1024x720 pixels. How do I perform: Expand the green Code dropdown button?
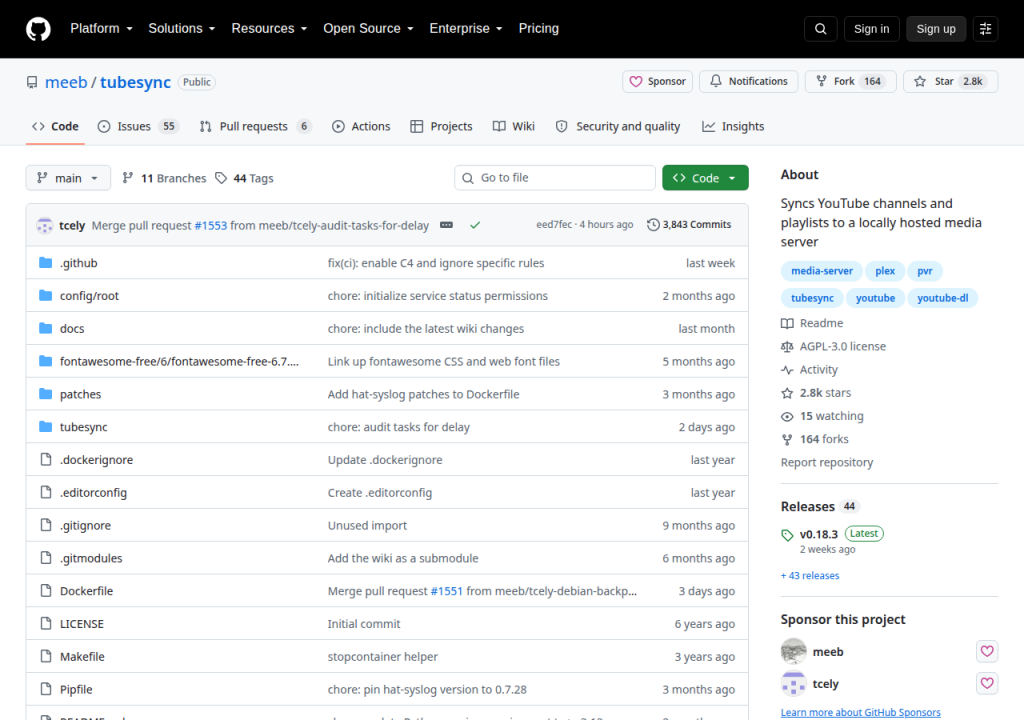(x=705, y=178)
